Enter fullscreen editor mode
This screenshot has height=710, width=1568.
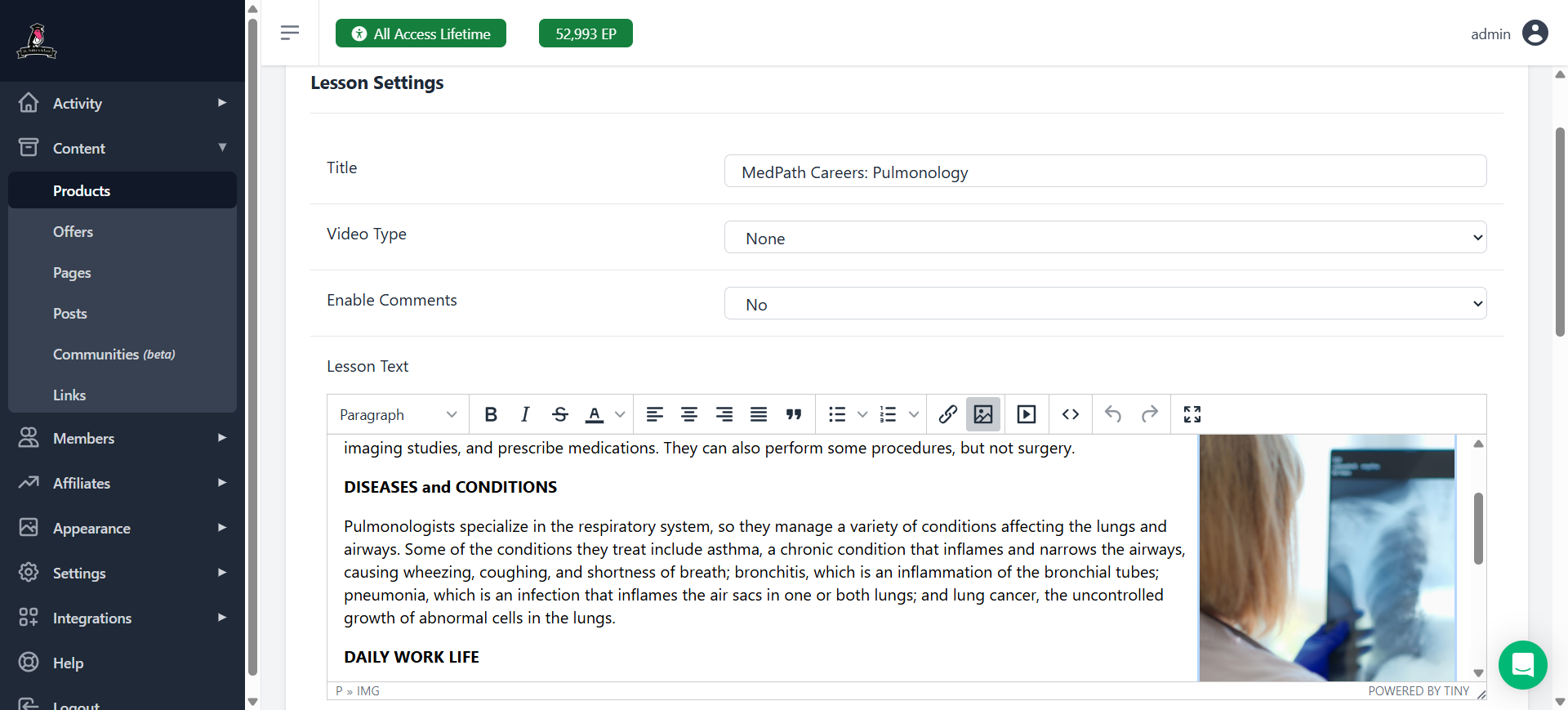[x=1192, y=414]
